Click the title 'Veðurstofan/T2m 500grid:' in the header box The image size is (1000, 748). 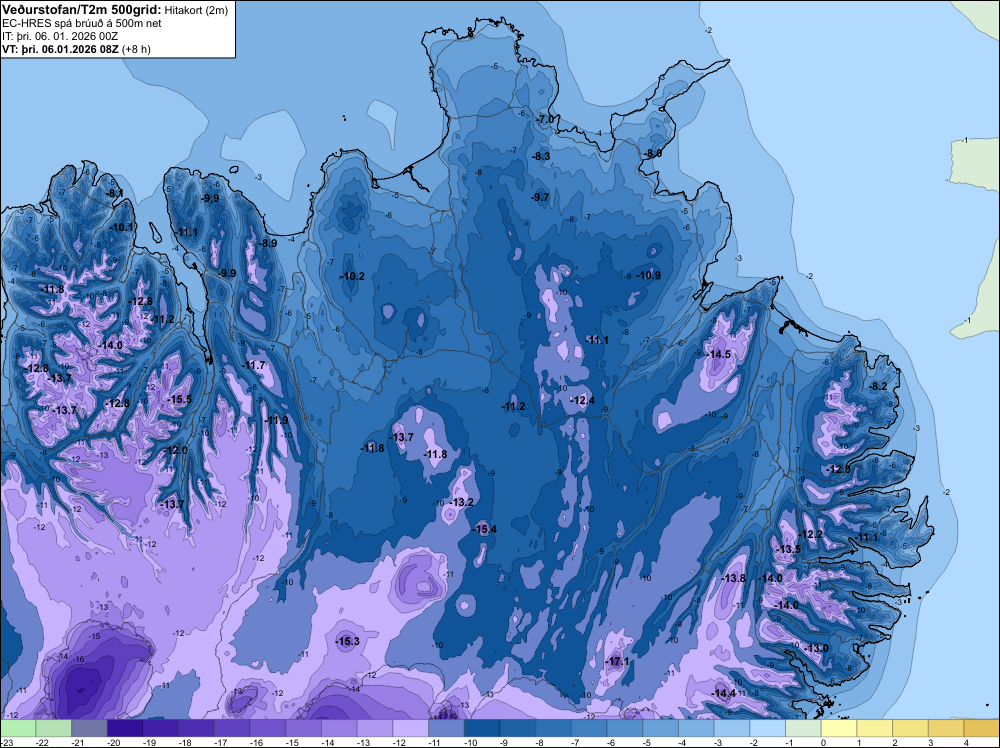[x=81, y=9]
